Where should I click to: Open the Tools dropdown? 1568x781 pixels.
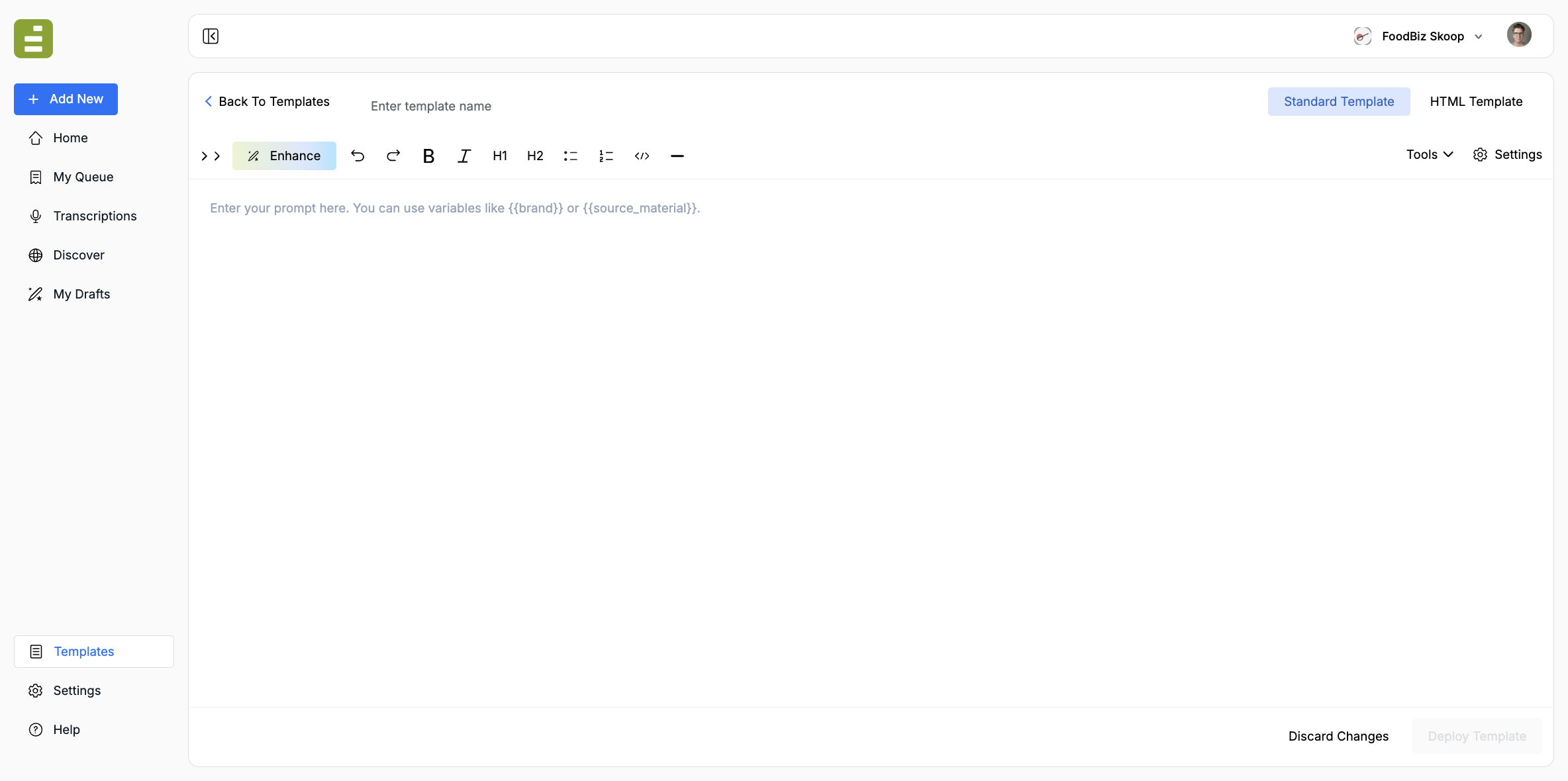click(1430, 154)
